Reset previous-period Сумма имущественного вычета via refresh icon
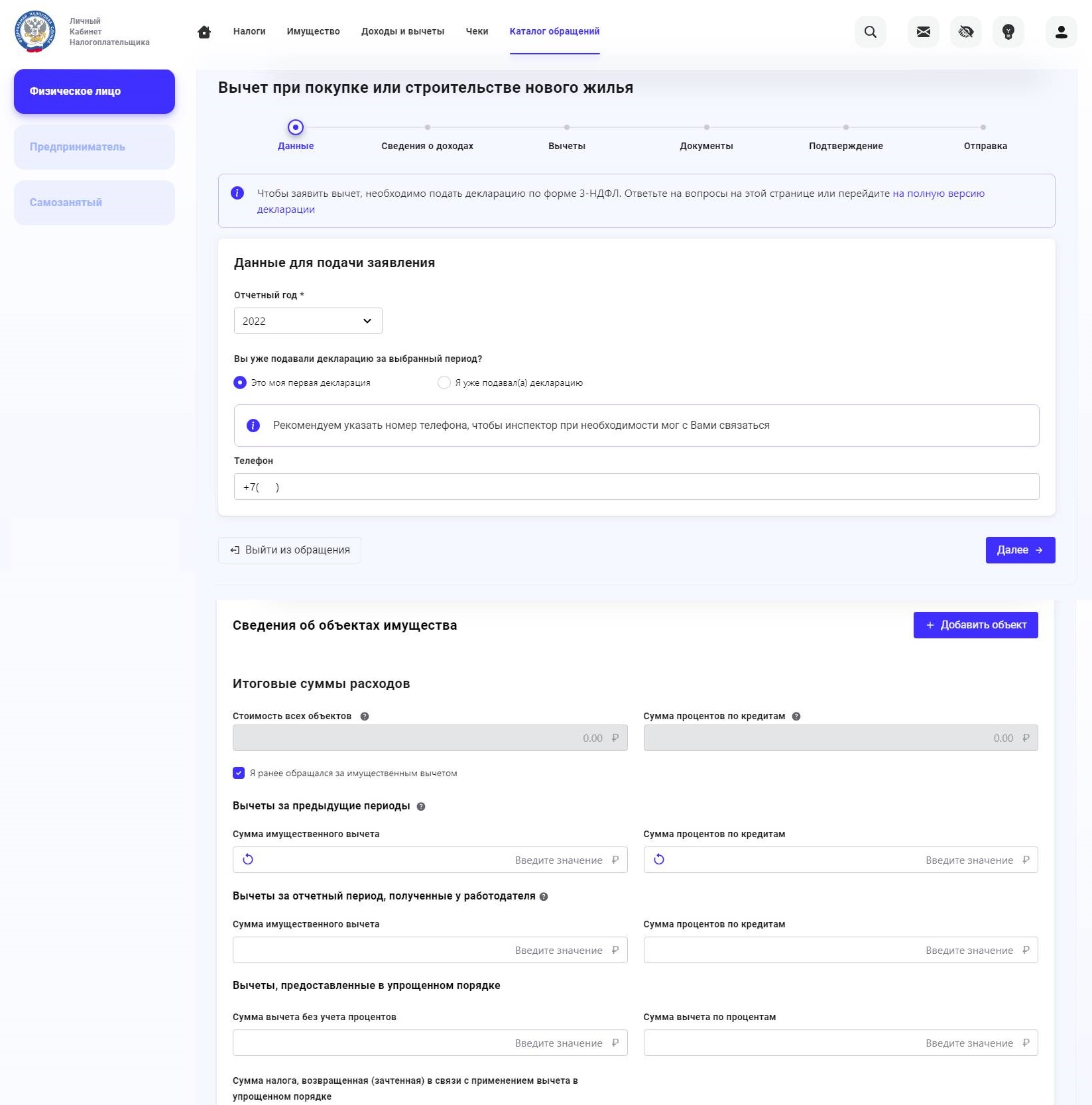The image size is (1092, 1105). [x=248, y=860]
